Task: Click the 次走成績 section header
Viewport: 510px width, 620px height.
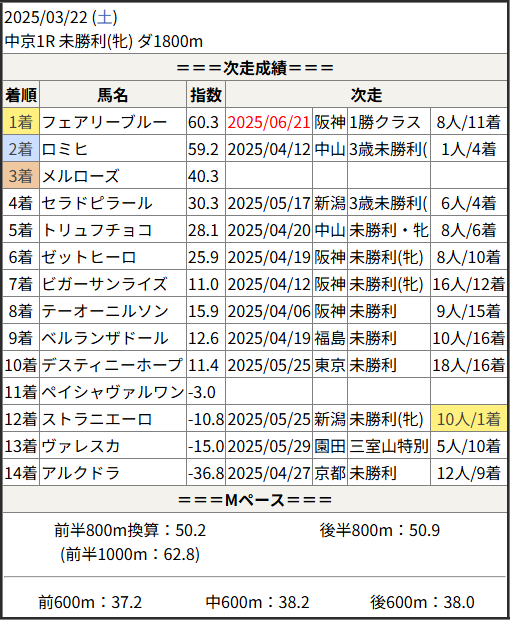Action: coord(255,68)
